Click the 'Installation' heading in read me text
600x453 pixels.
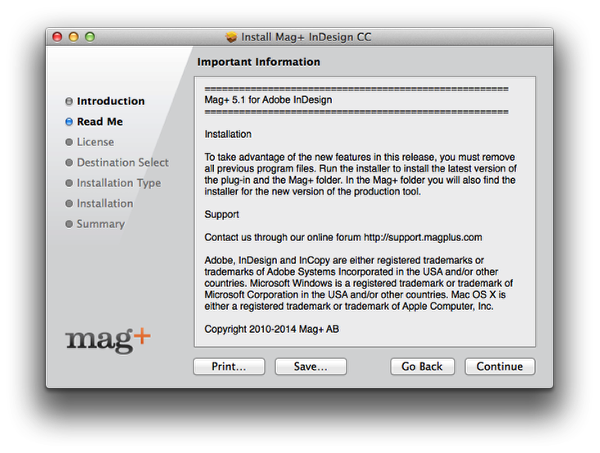coord(228,134)
